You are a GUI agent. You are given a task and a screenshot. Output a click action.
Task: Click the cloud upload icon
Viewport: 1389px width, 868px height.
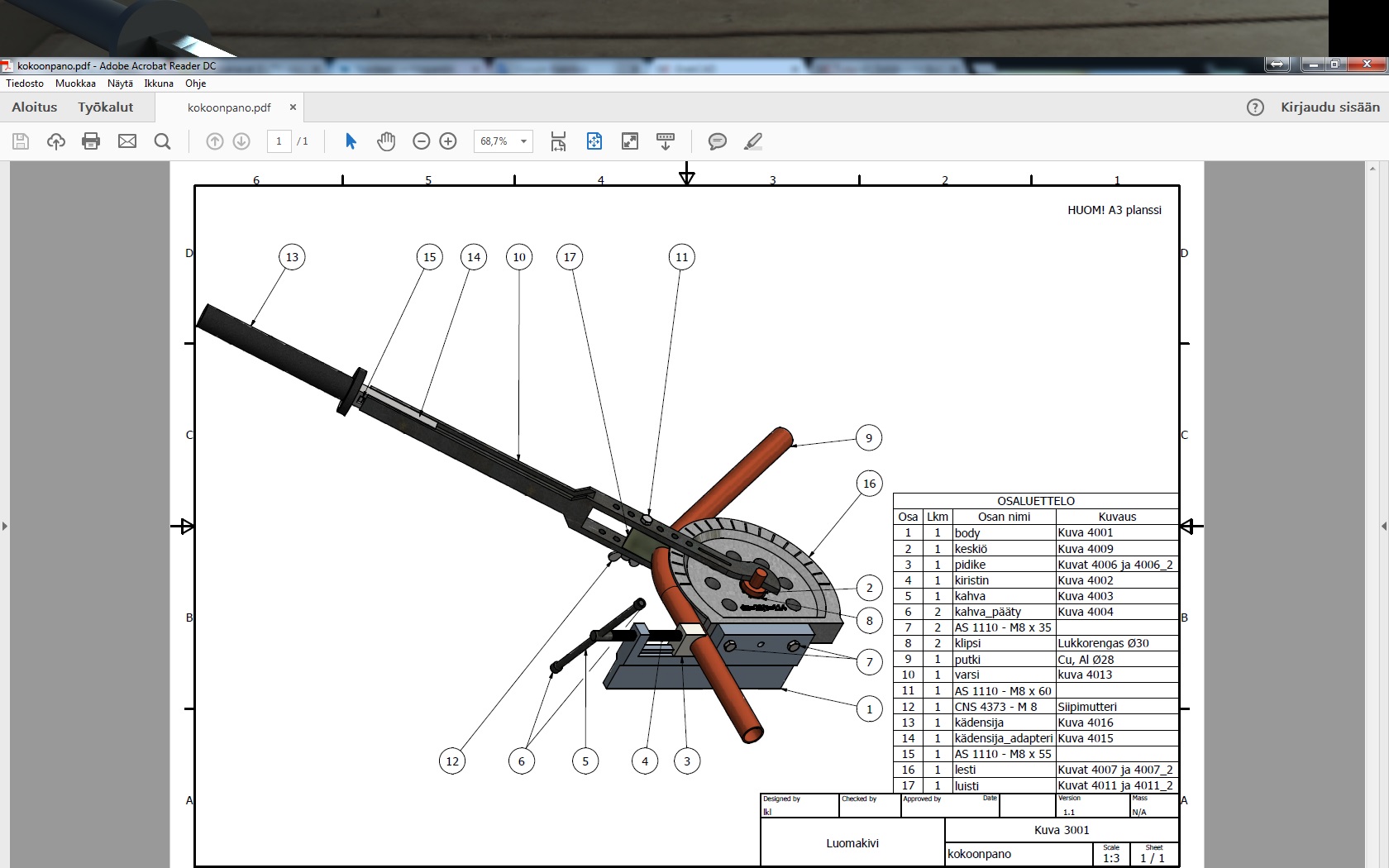click(56, 141)
